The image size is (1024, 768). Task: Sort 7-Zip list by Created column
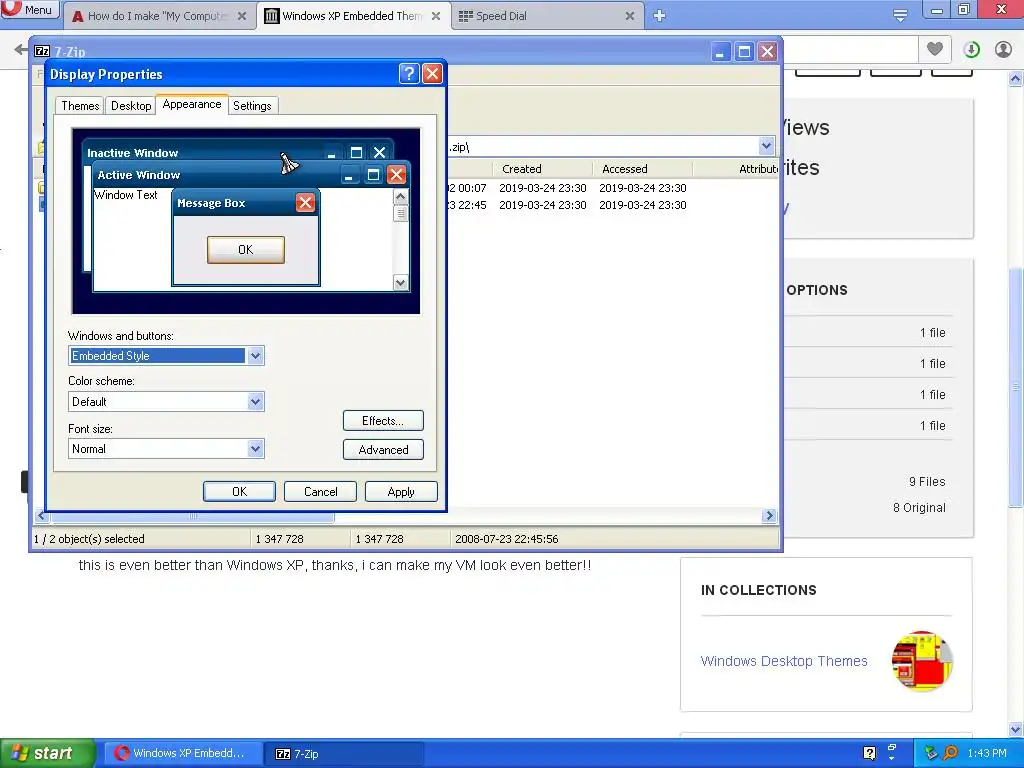point(542,168)
